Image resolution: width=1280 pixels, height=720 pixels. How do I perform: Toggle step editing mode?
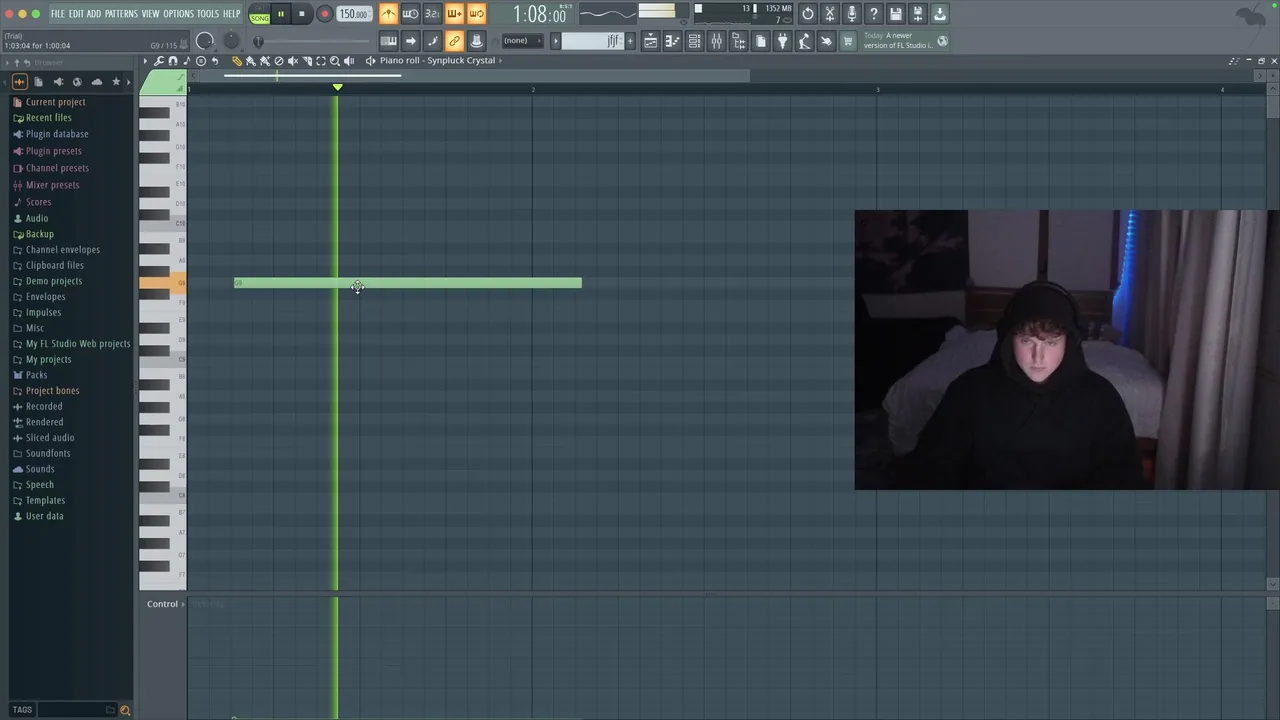(x=432, y=41)
